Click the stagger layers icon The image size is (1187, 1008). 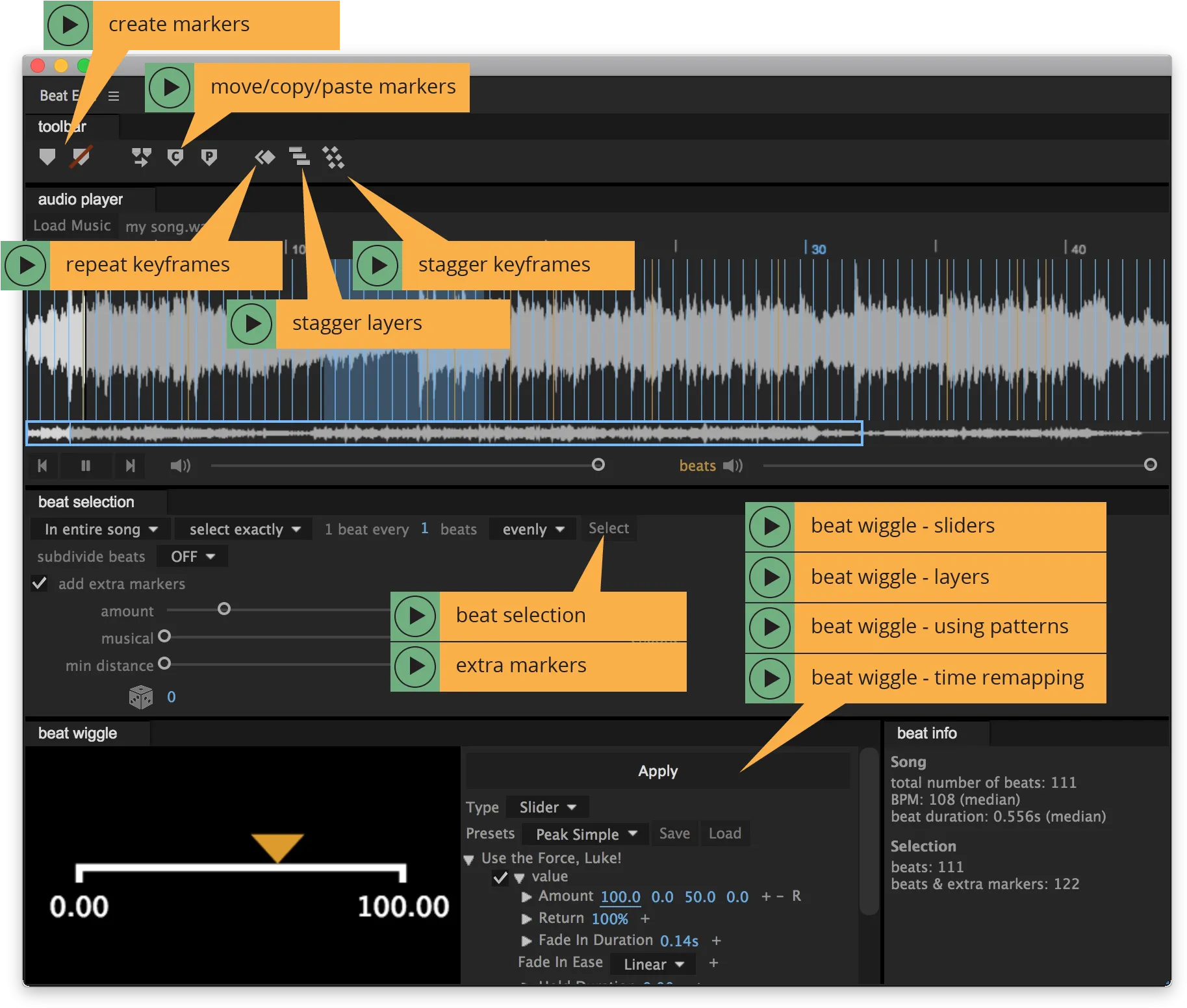pos(299,156)
